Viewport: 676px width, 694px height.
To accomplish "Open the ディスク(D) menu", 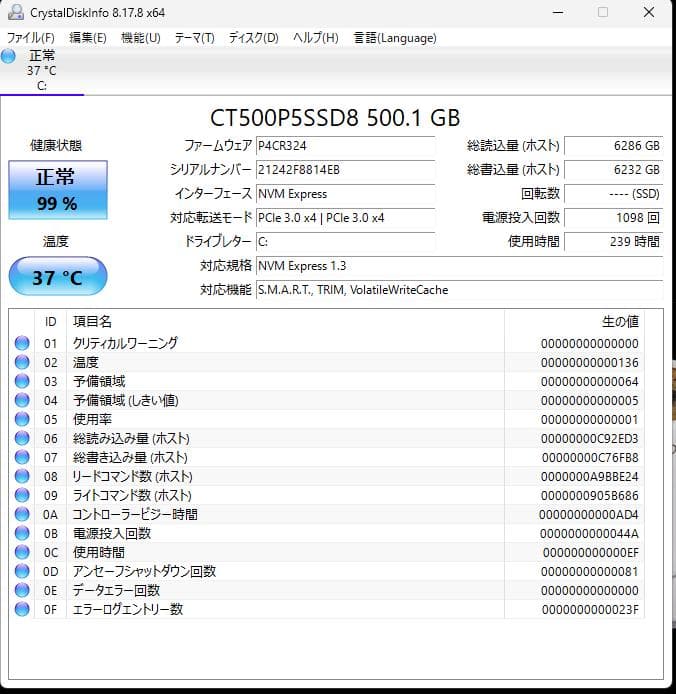I will click(x=253, y=38).
